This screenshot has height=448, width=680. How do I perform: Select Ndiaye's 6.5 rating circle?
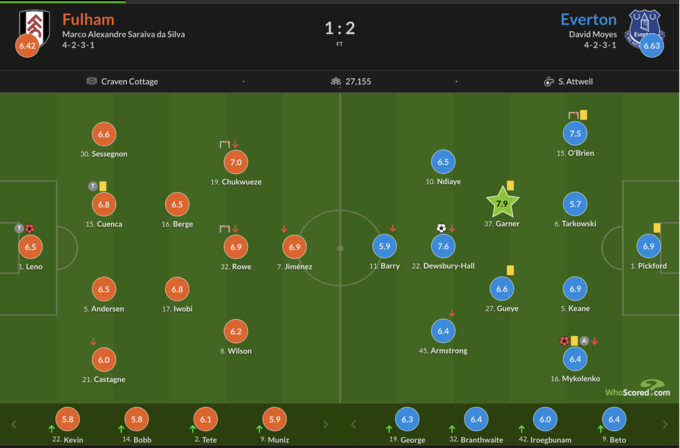(443, 162)
